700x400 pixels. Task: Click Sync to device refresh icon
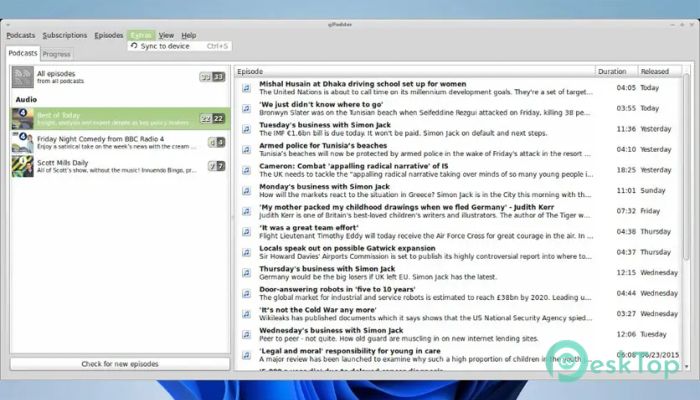click(134, 46)
